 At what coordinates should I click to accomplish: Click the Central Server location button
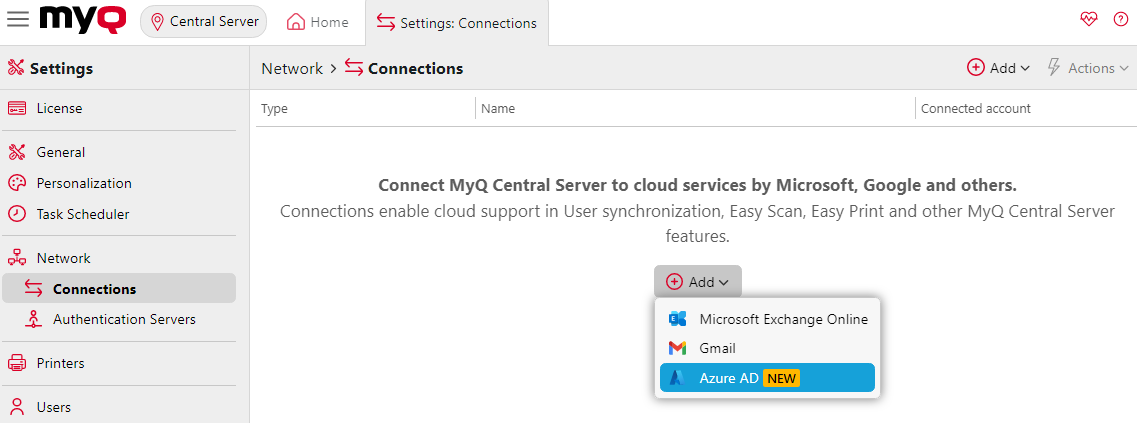click(x=204, y=21)
